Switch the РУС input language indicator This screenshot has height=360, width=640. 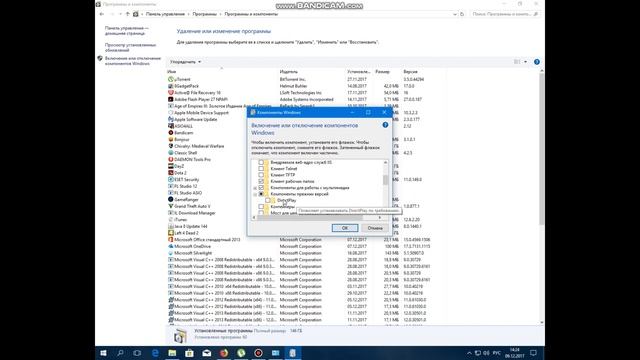click(496, 353)
